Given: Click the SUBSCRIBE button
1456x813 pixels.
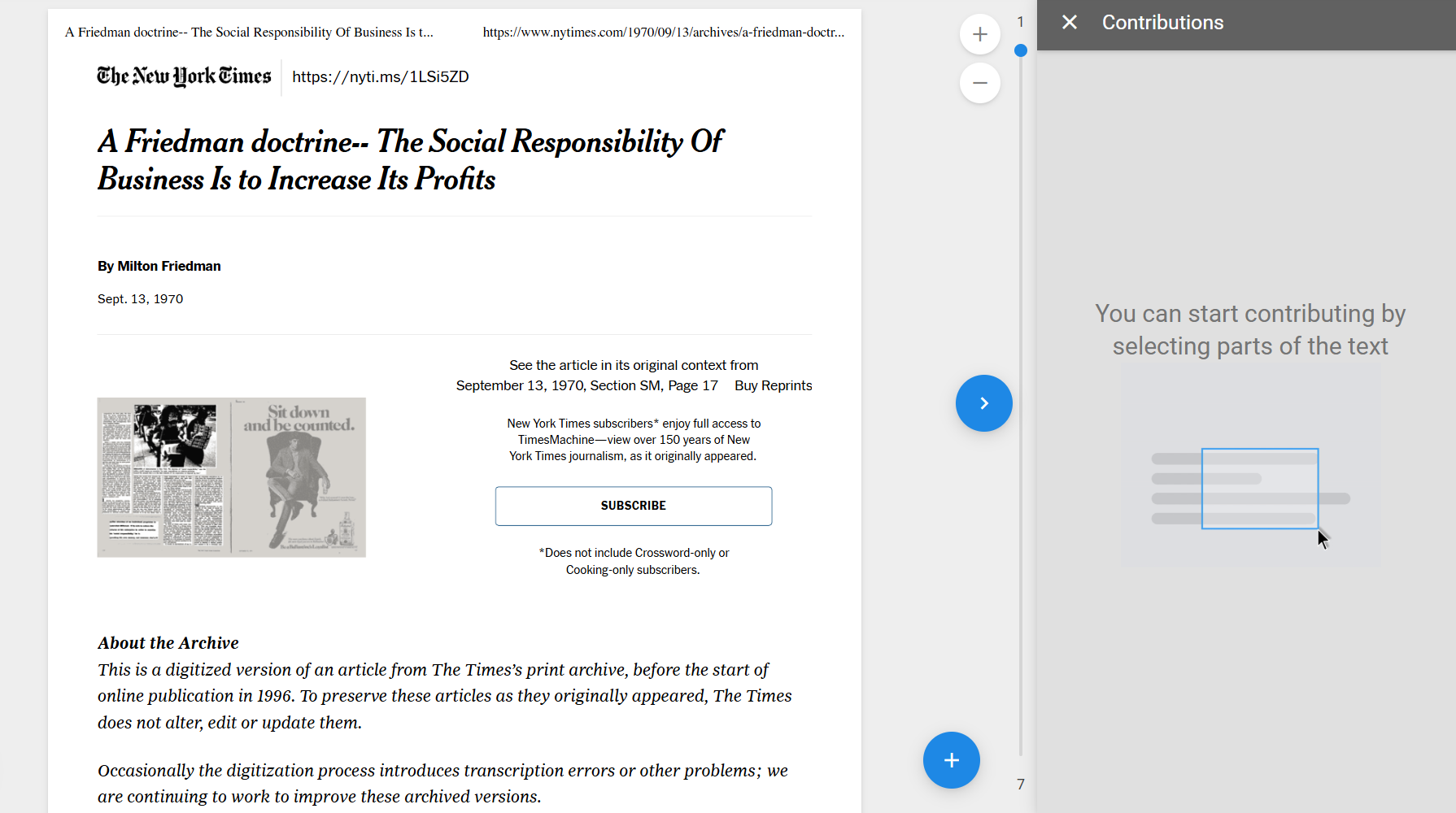Looking at the screenshot, I should (x=634, y=506).
